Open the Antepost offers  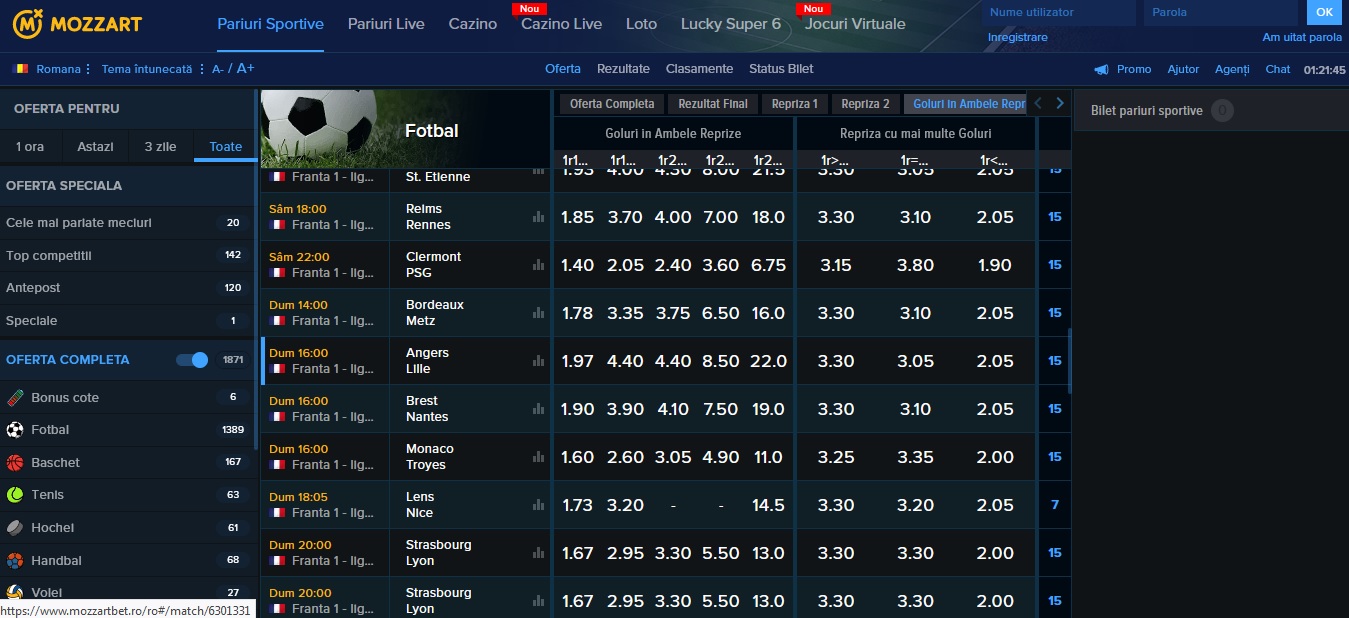pos(125,288)
